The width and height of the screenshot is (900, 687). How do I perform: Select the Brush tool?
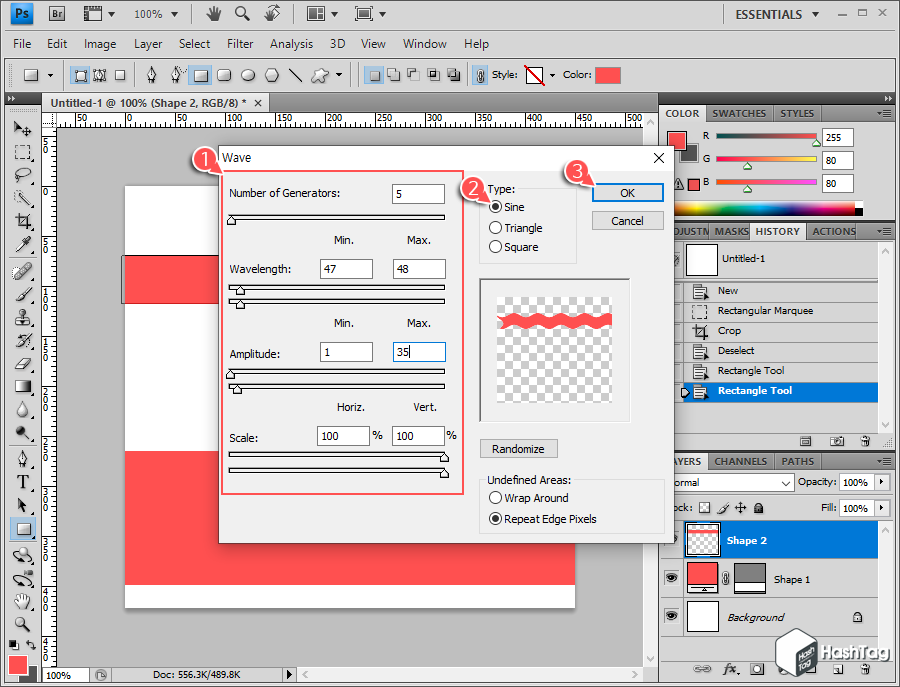tap(22, 294)
